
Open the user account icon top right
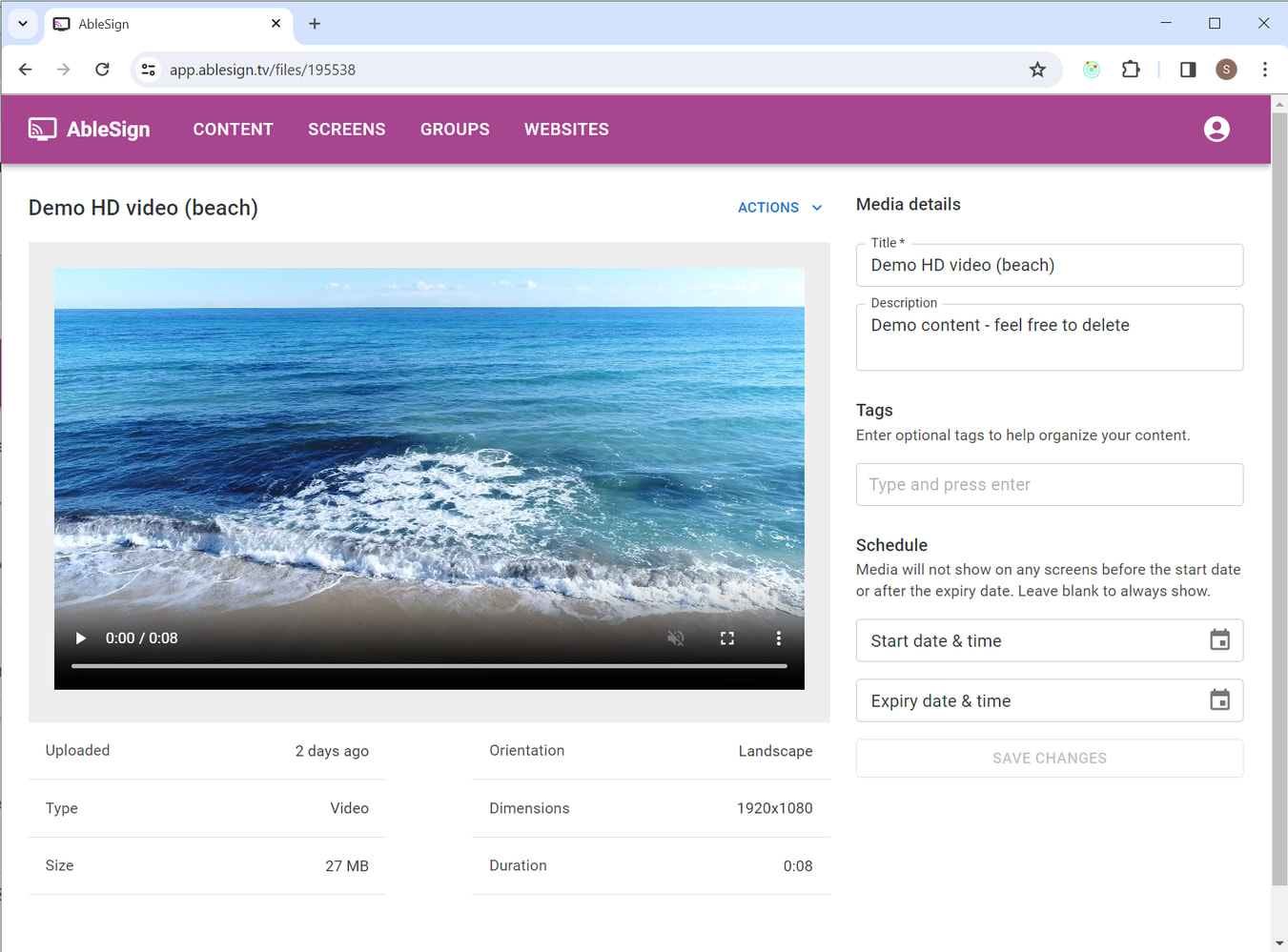(1216, 129)
